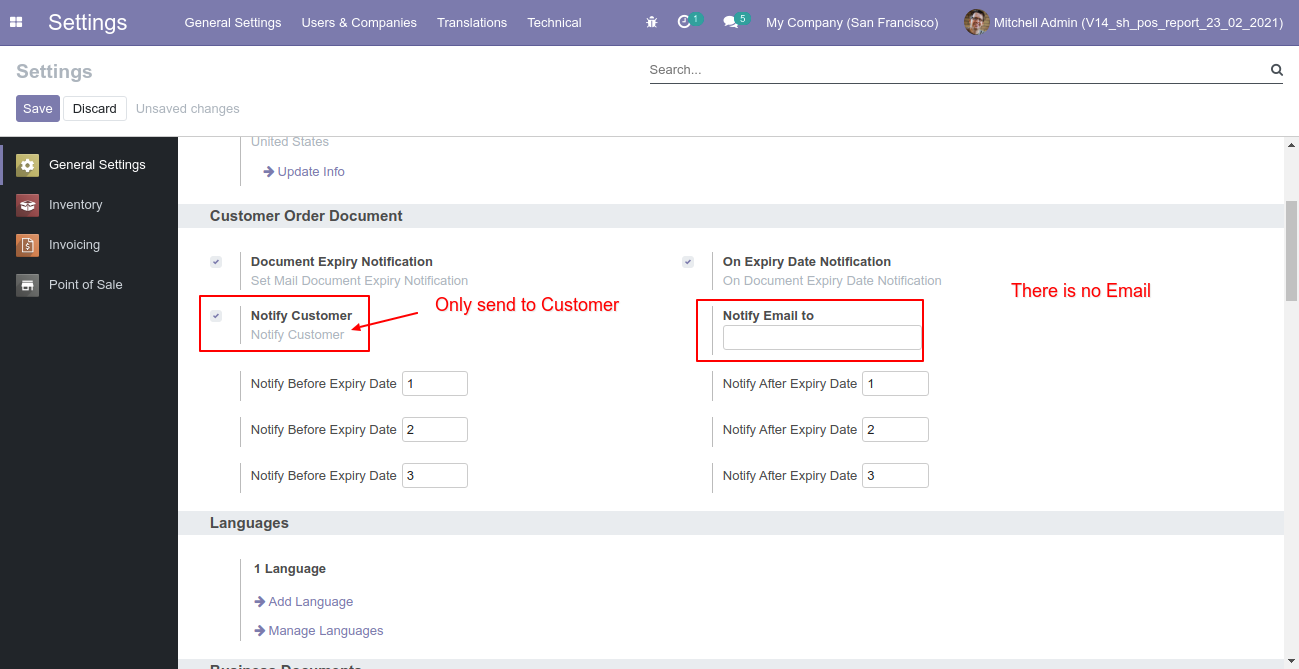
Task: Click Notify Before Expiry Date field valued 3
Action: tap(435, 476)
